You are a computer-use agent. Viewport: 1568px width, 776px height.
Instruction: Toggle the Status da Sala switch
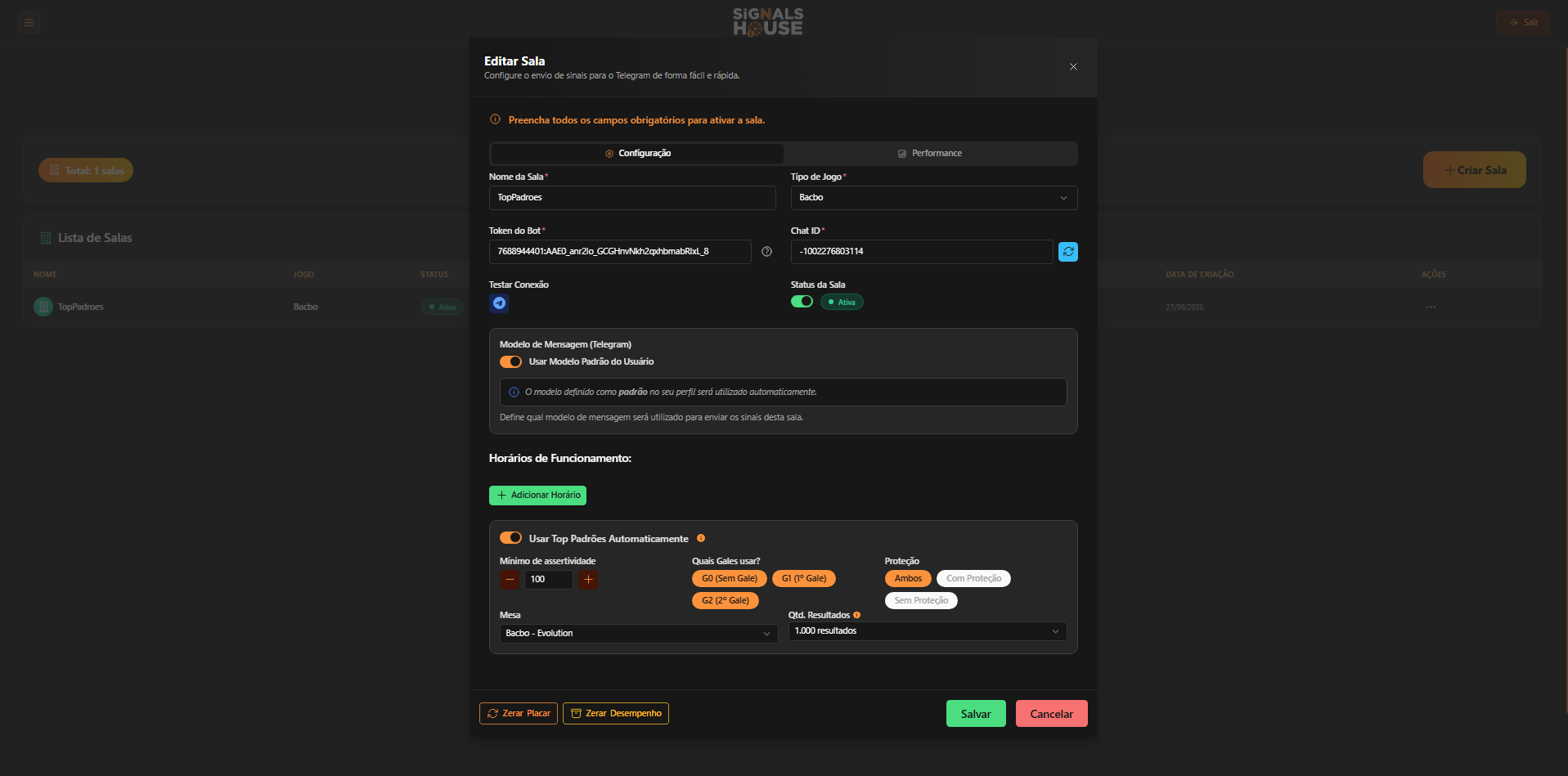tap(802, 302)
